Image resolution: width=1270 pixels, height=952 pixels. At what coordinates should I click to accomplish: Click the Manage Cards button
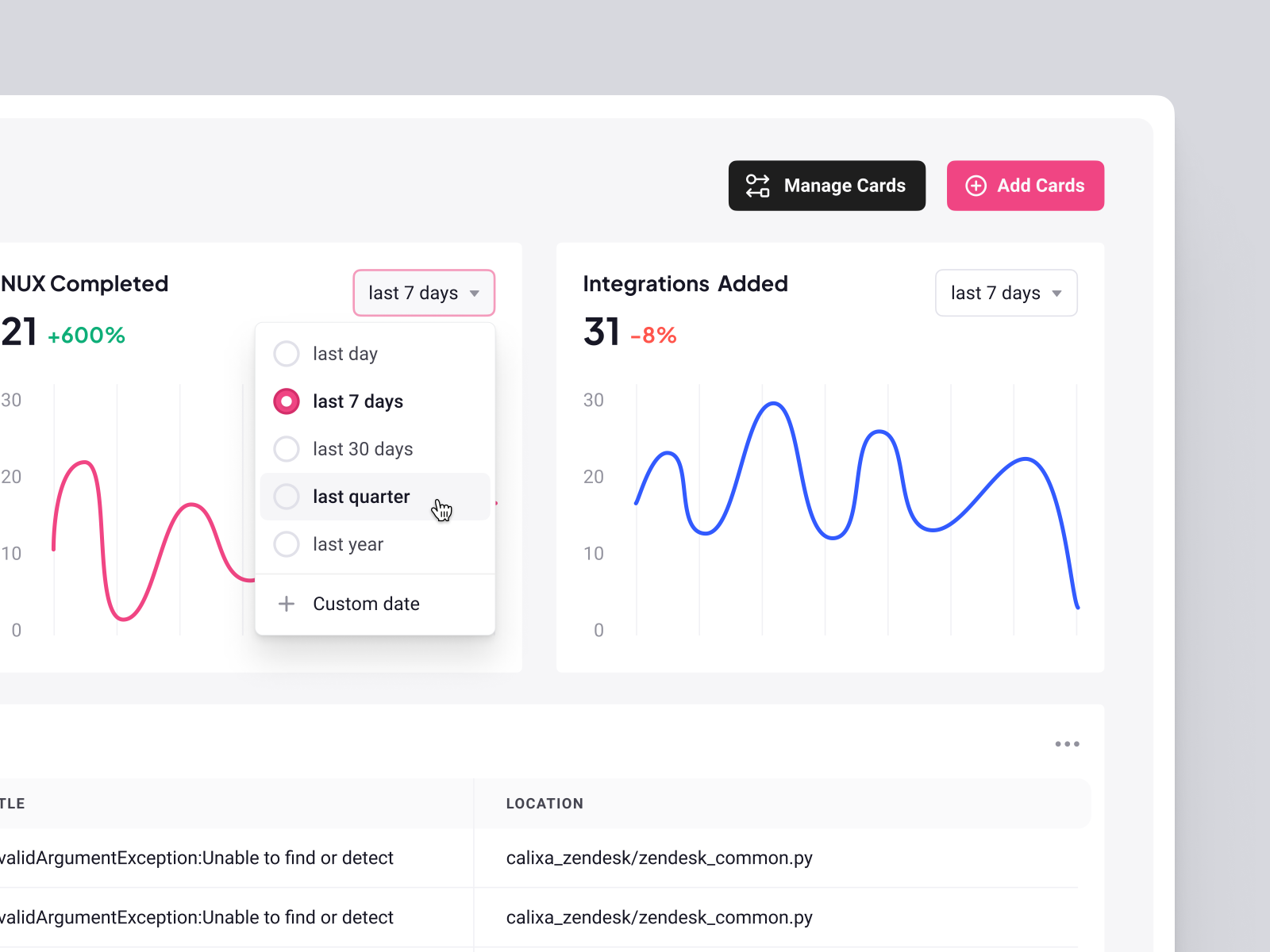click(x=826, y=185)
